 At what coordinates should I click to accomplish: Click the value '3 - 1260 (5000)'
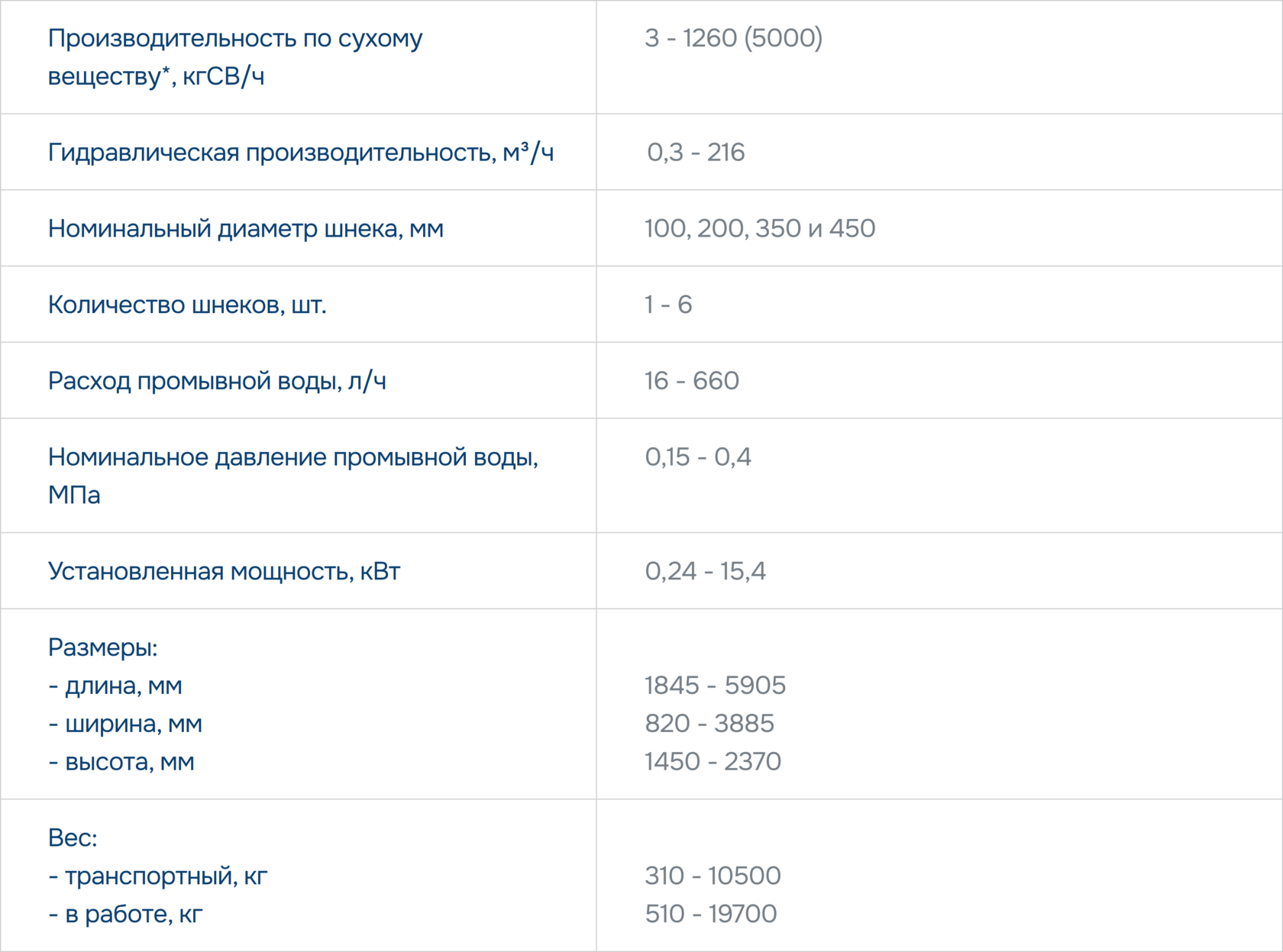pyautogui.click(x=733, y=38)
